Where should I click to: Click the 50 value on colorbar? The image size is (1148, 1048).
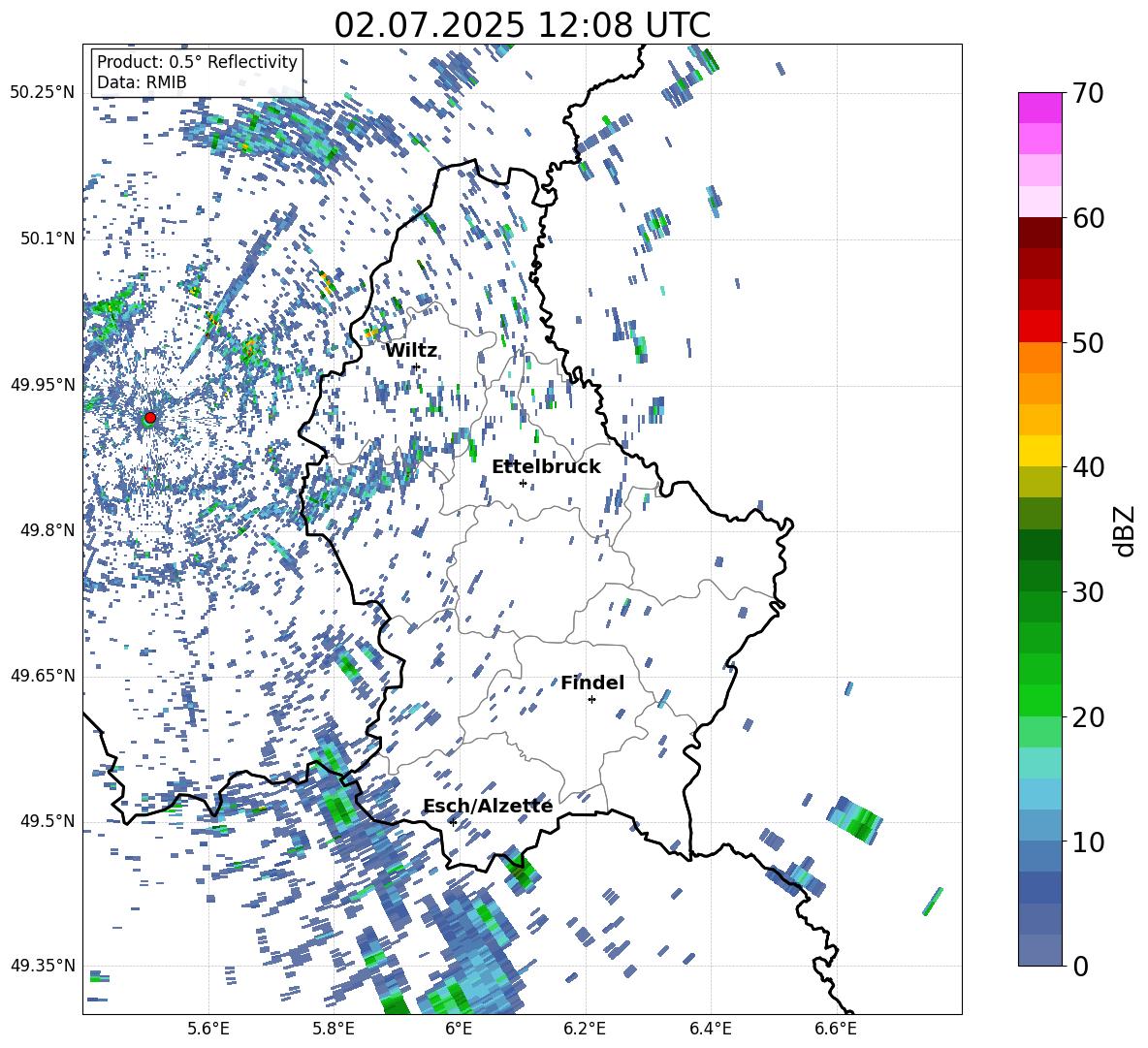[x=1087, y=343]
